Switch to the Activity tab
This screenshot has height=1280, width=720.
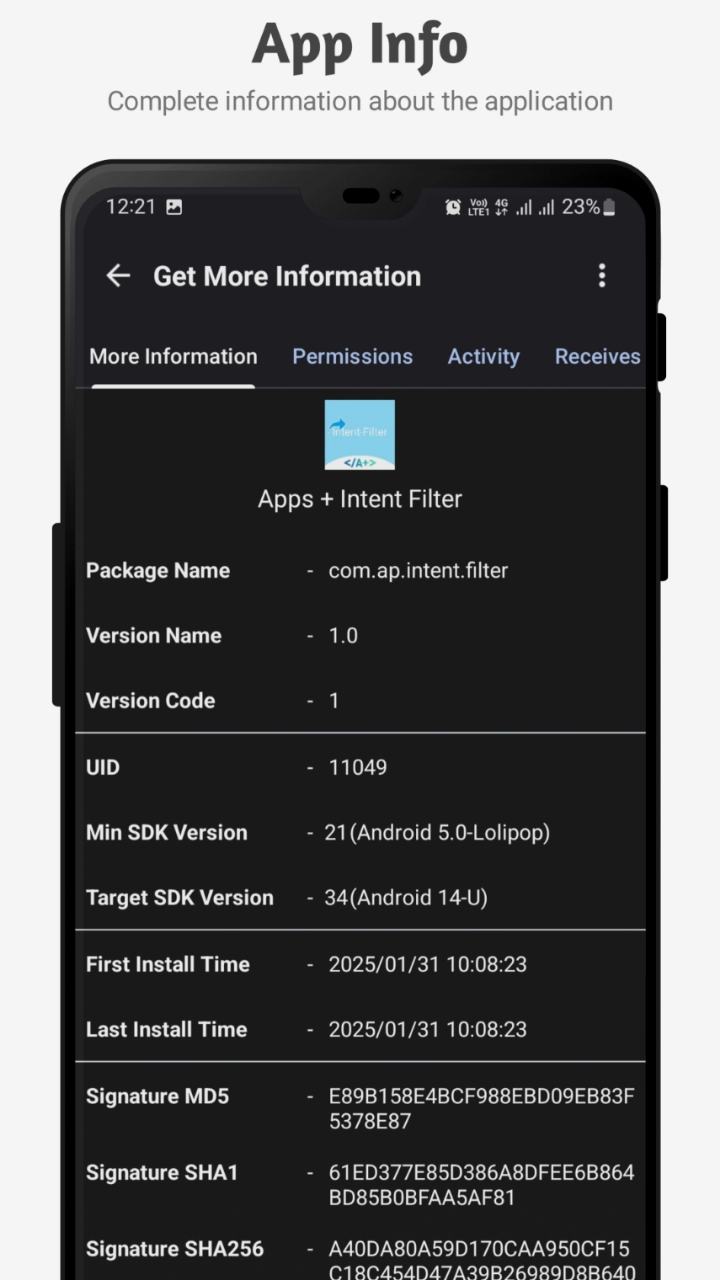[x=483, y=357]
